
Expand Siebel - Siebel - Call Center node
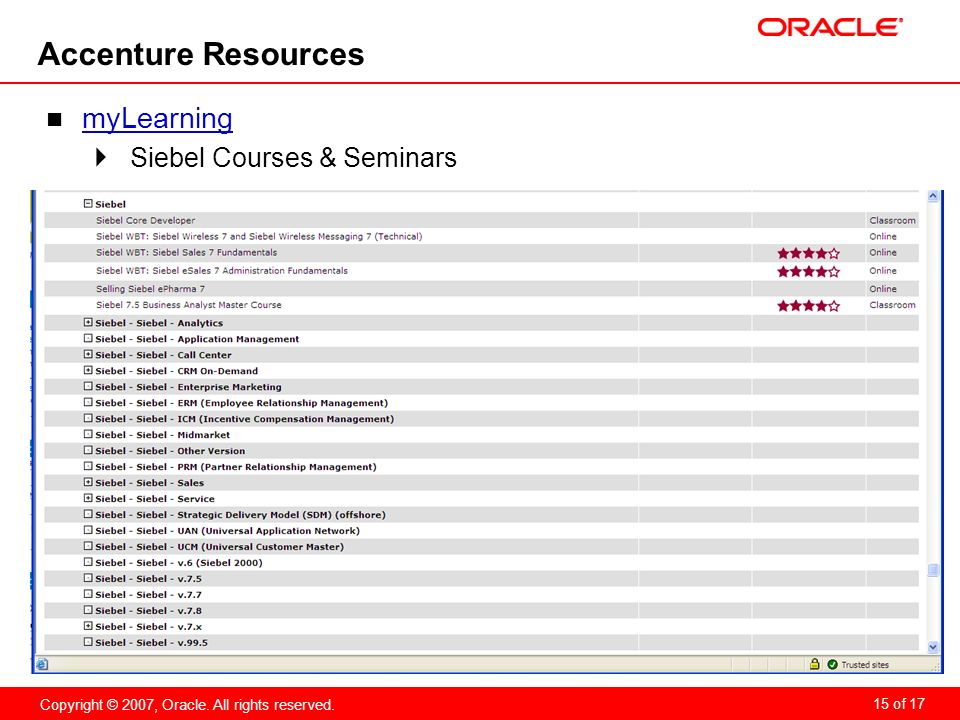click(x=88, y=354)
